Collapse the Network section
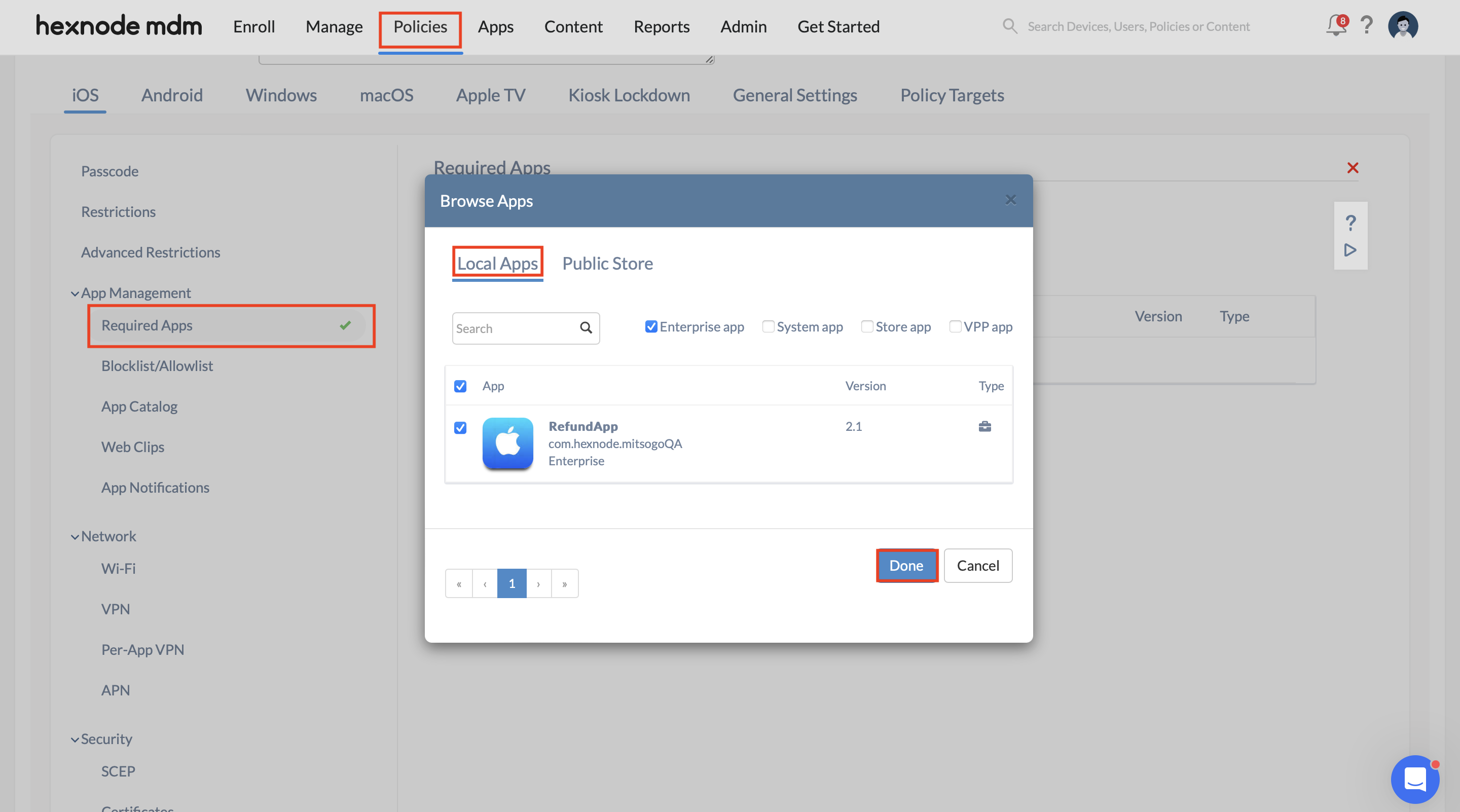Screen dimensions: 1460x812 click(x=74, y=537)
